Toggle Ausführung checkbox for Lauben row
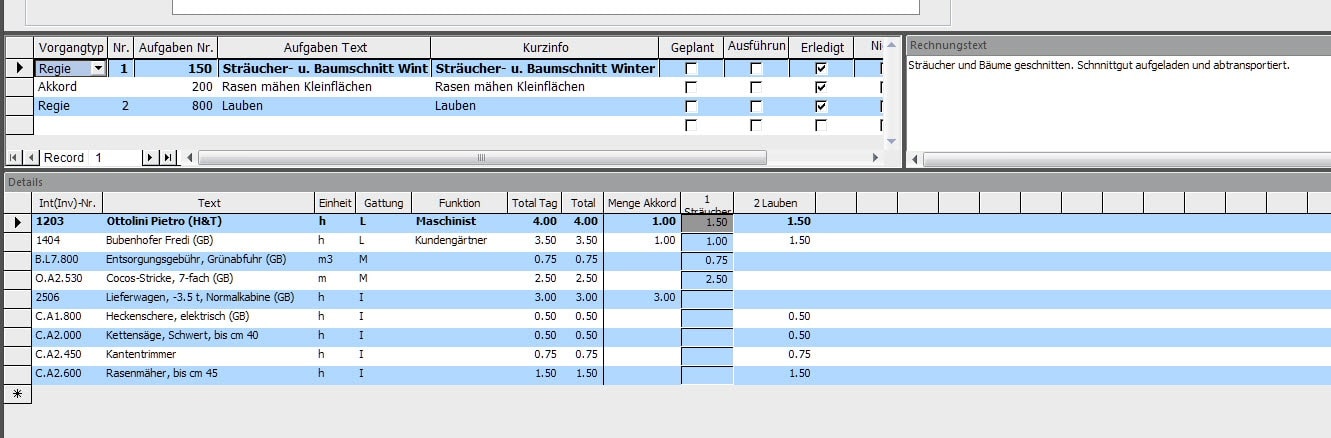This screenshot has width=1331, height=438. 756,107
